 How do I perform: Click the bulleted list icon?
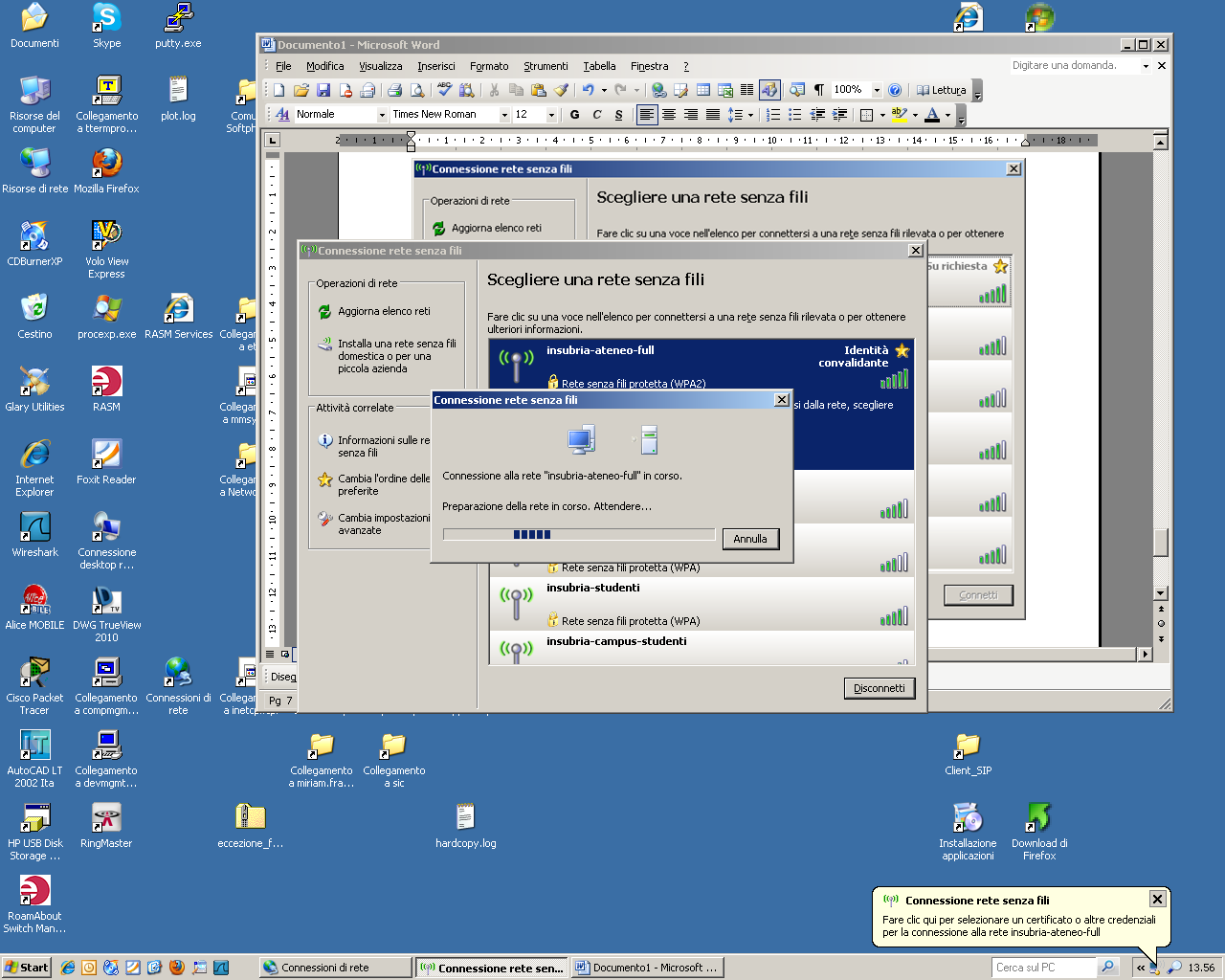click(x=795, y=115)
